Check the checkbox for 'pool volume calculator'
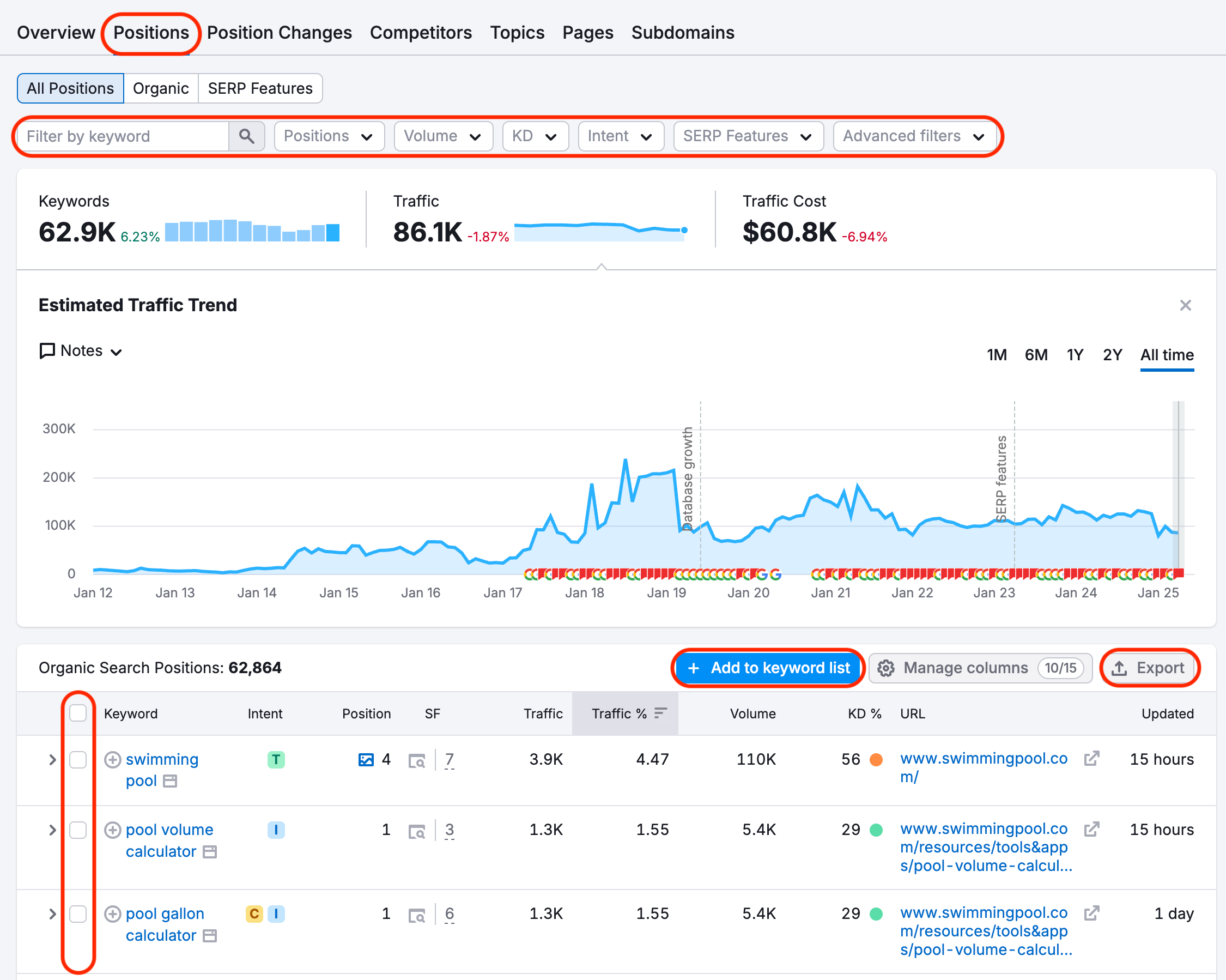The width and height of the screenshot is (1226, 980). coord(78,831)
